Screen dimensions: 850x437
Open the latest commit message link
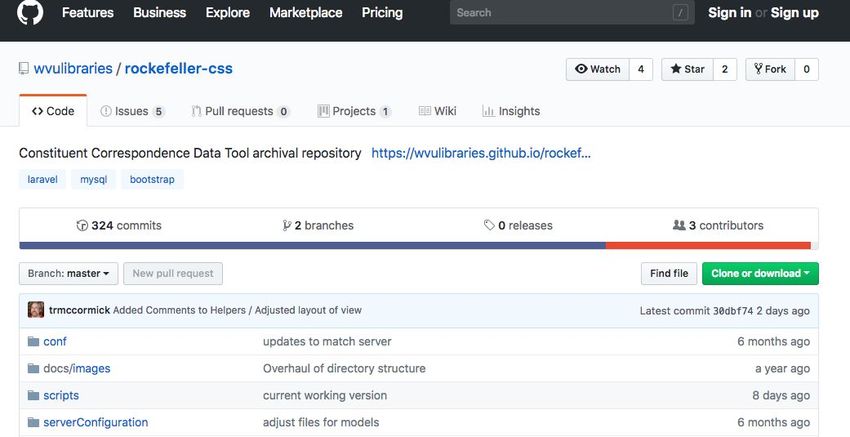237,310
